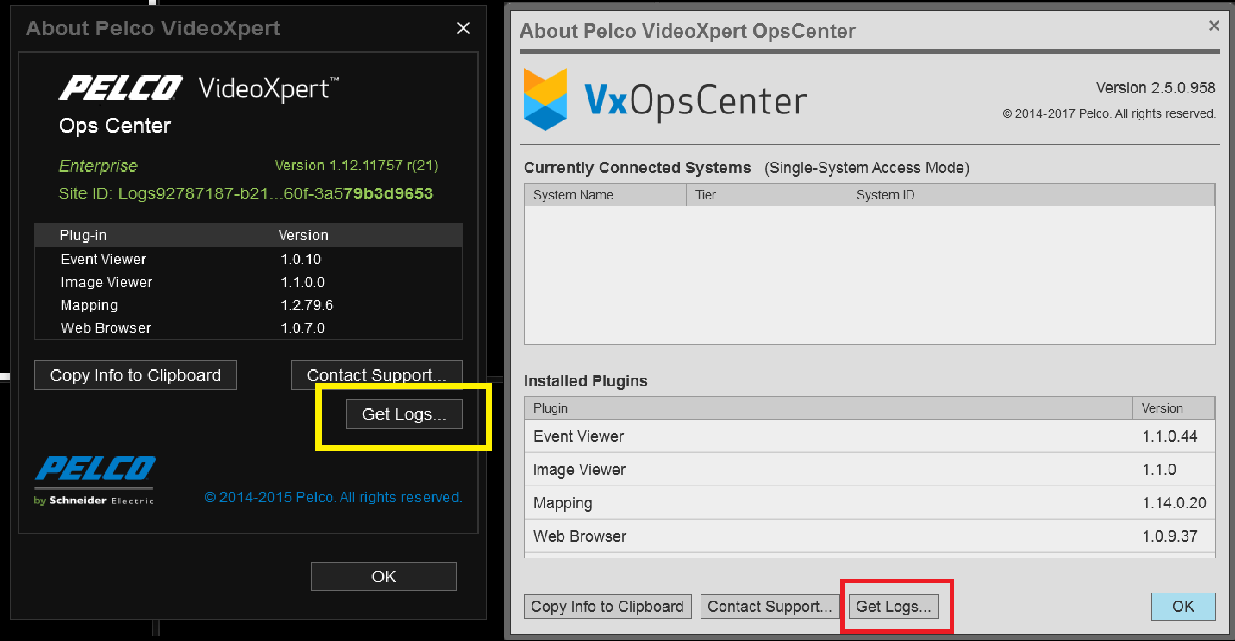Click Get Logs in the OpsCenter dialog
This screenshot has height=641, width=1235.
(x=893, y=606)
